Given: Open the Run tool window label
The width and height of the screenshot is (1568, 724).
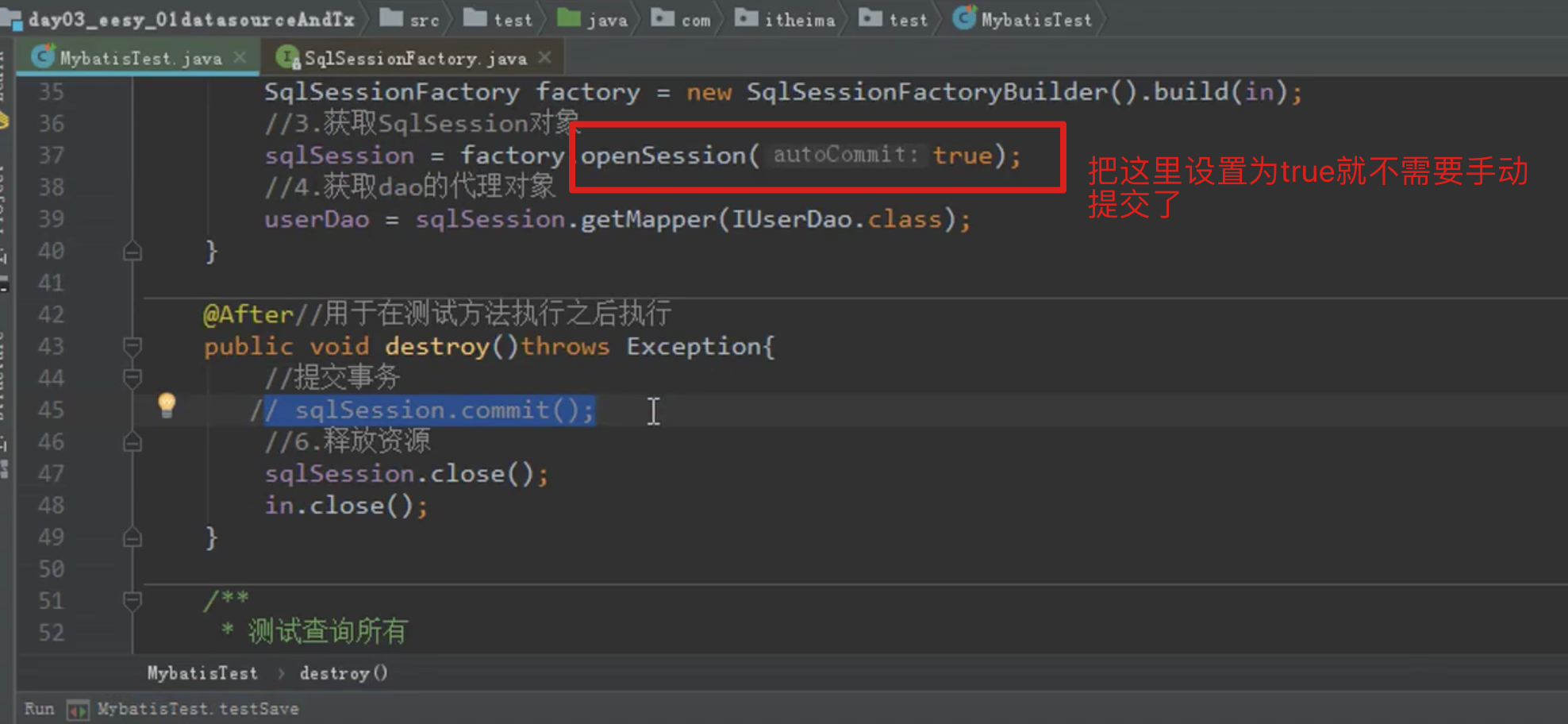Looking at the screenshot, I should (39, 708).
